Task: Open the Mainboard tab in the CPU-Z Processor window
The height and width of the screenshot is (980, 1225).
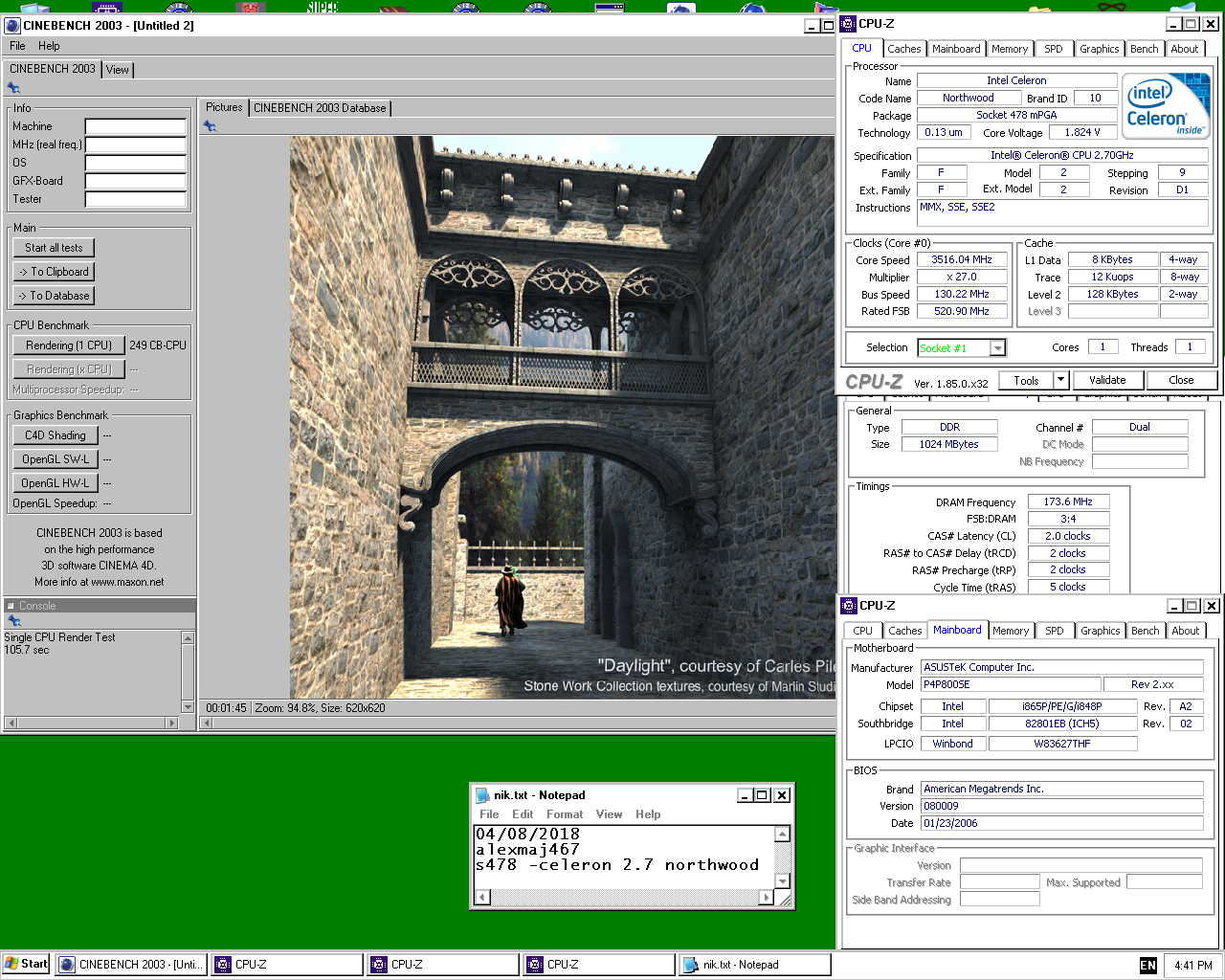Action: click(x=956, y=49)
